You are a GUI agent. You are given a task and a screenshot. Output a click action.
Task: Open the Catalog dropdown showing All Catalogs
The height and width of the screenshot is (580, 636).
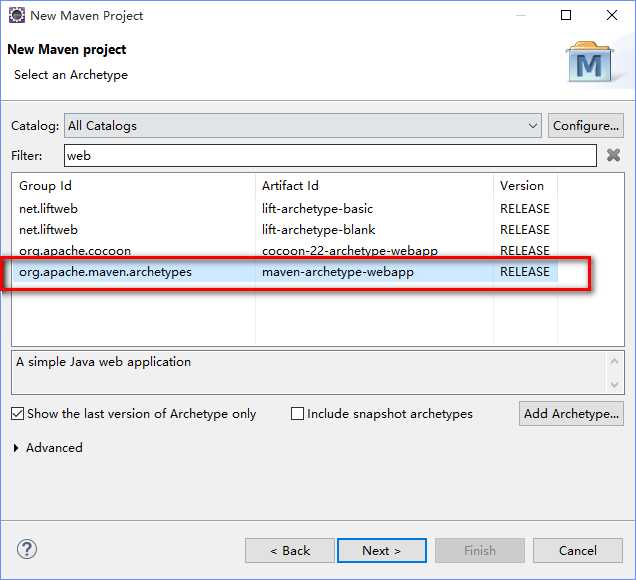point(303,126)
